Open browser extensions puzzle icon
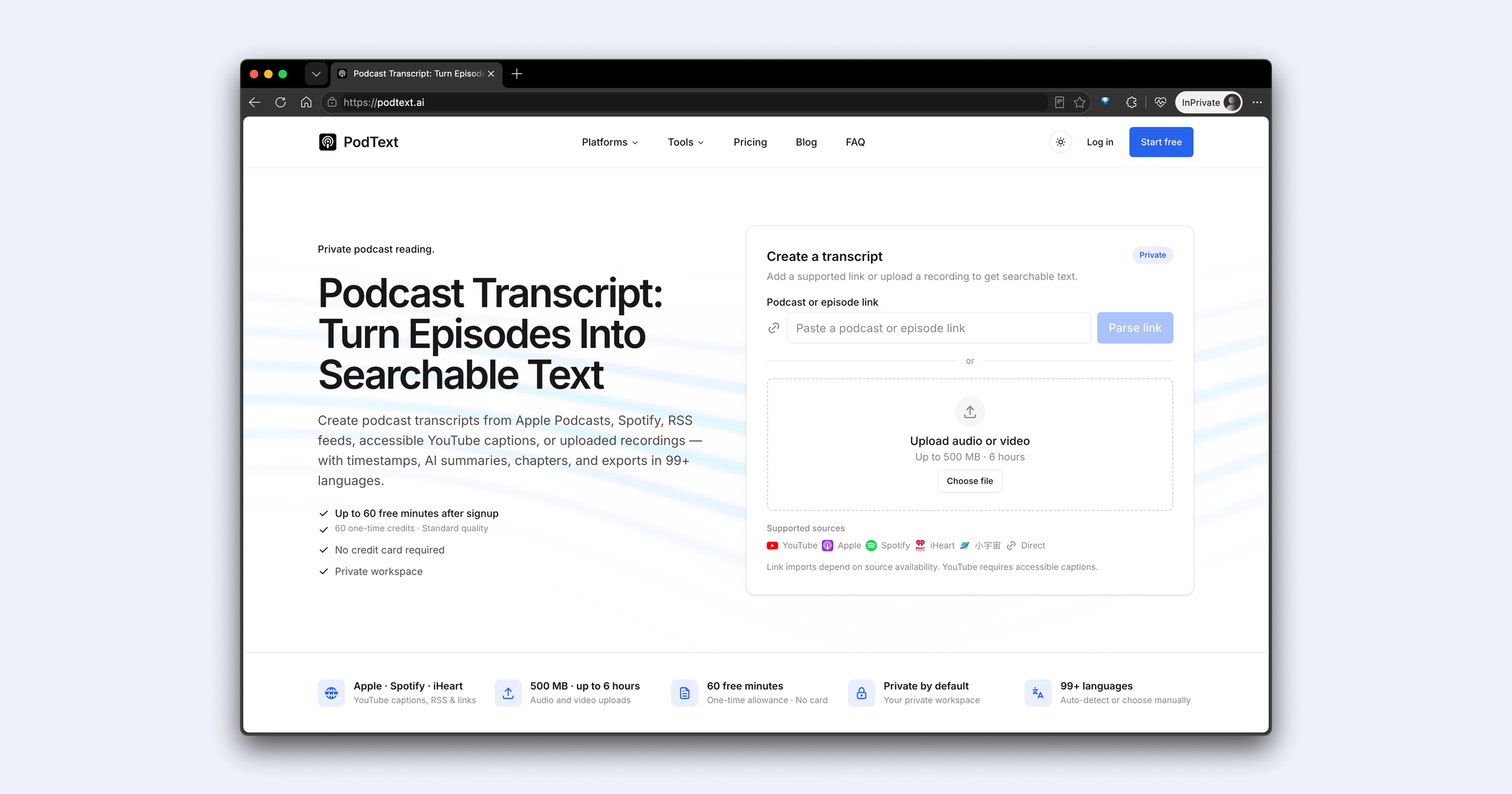 [1131, 102]
